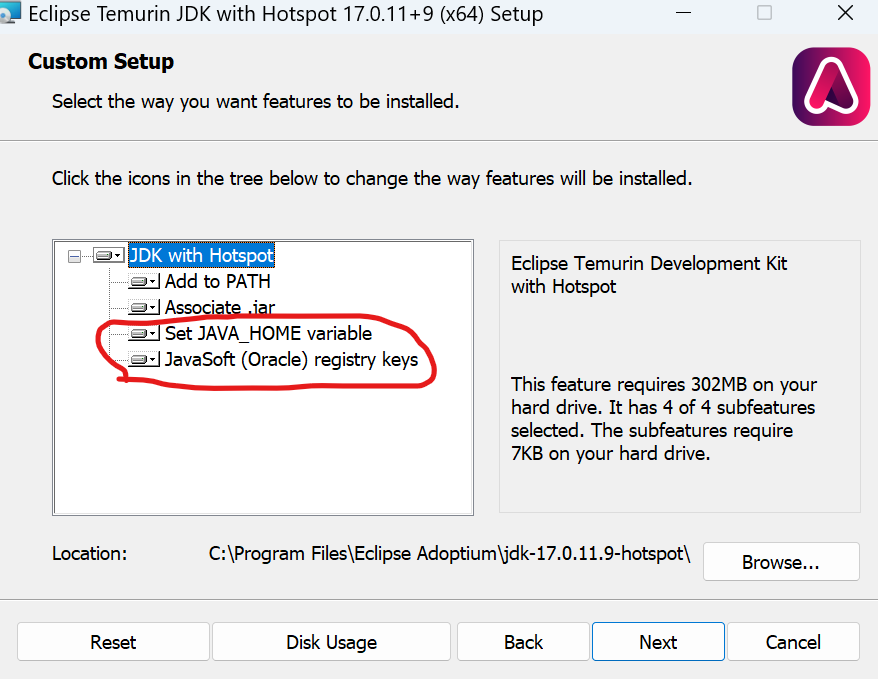Viewport: 878px width, 679px height.
Task: Go Back to the previous step
Action: [x=523, y=641]
